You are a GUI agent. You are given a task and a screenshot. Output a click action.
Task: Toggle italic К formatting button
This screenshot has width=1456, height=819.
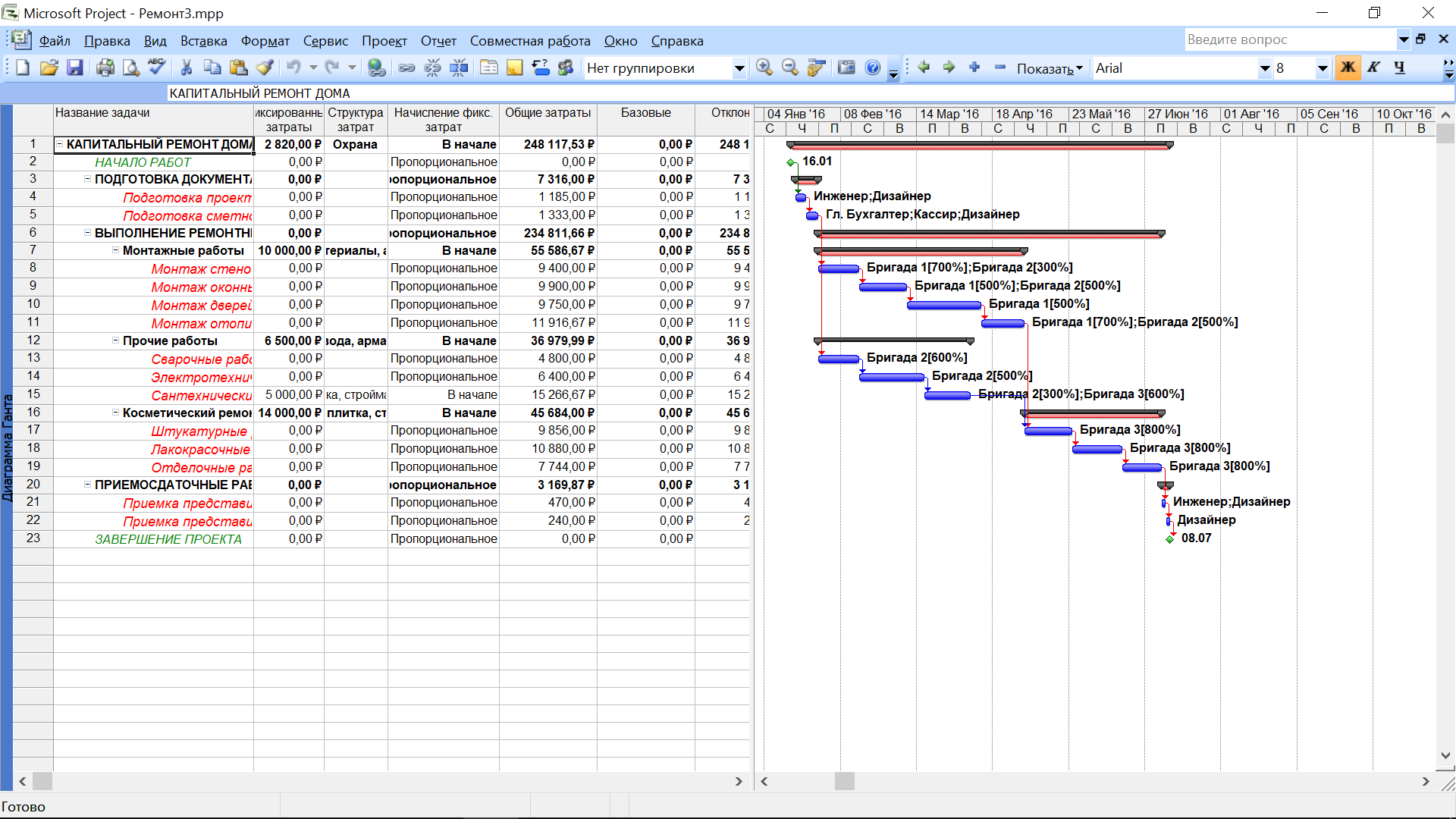click(1374, 68)
